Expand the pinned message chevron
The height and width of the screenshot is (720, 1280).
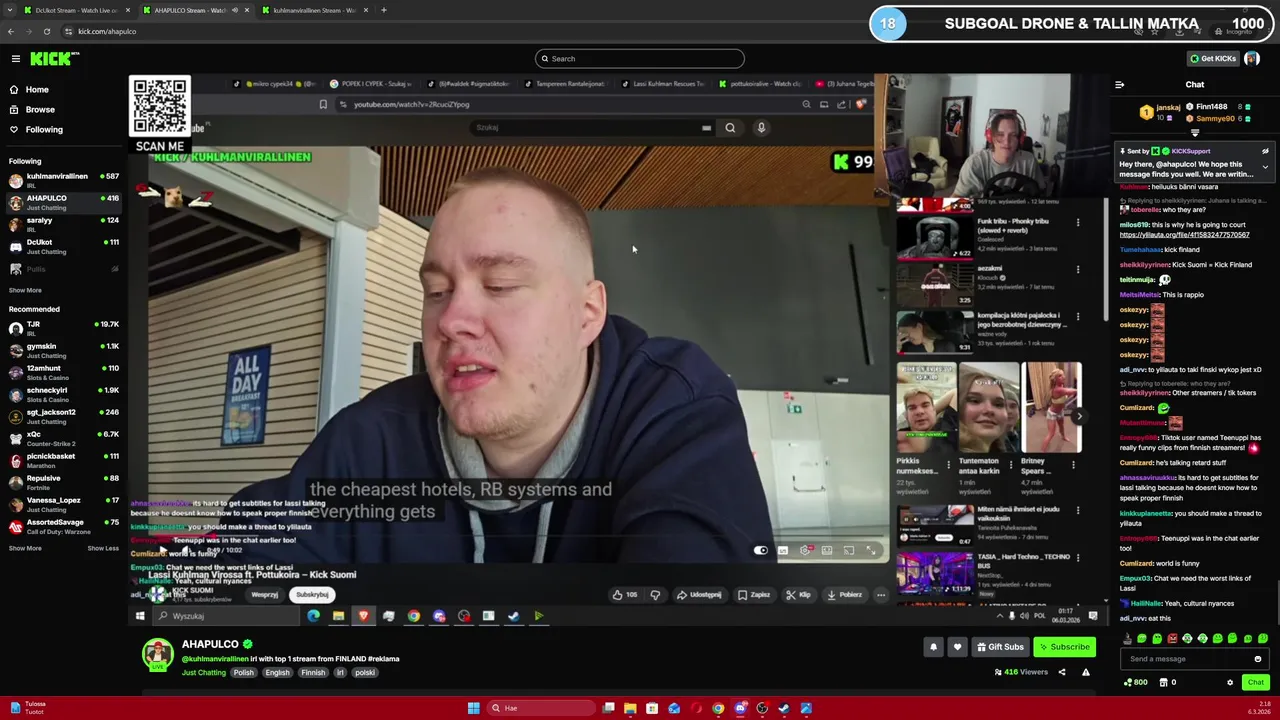point(1265,168)
